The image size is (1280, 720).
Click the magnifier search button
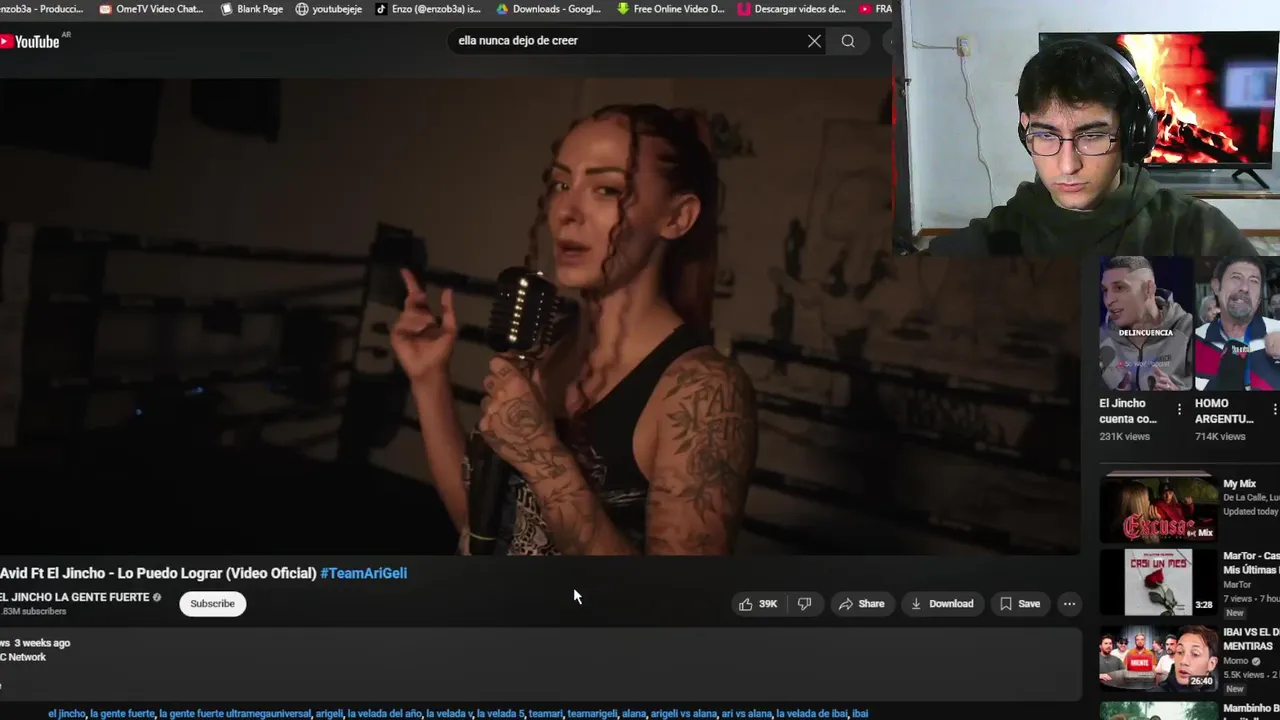(x=848, y=41)
